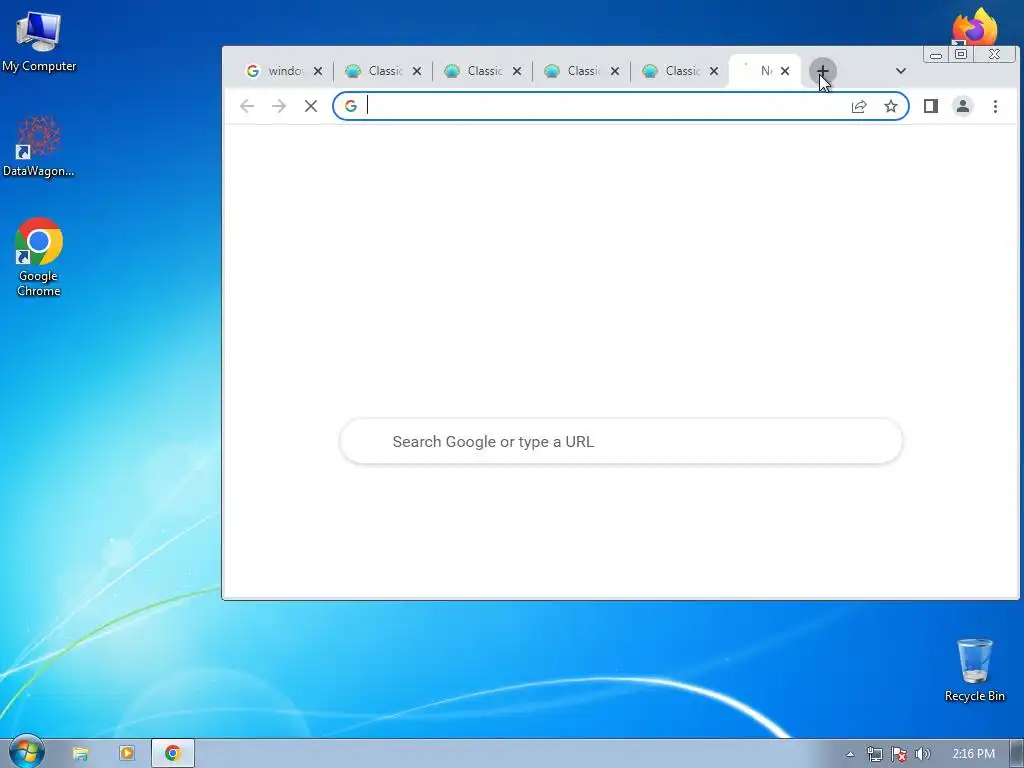Open the network status tray icon
This screenshot has height=768, width=1024.
875,754
